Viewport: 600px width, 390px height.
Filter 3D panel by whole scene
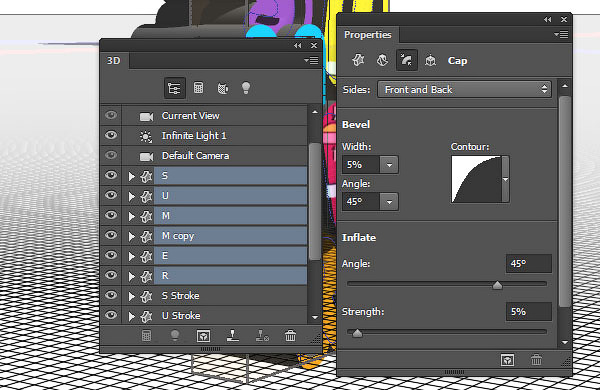click(174, 88)
